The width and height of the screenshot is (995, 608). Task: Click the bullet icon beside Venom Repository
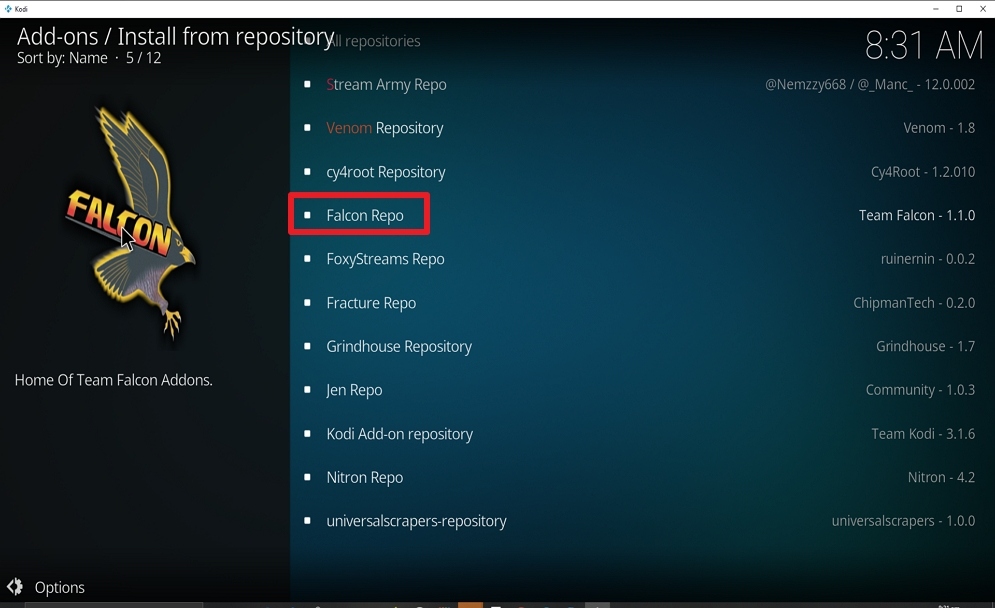tap(307, 128)
